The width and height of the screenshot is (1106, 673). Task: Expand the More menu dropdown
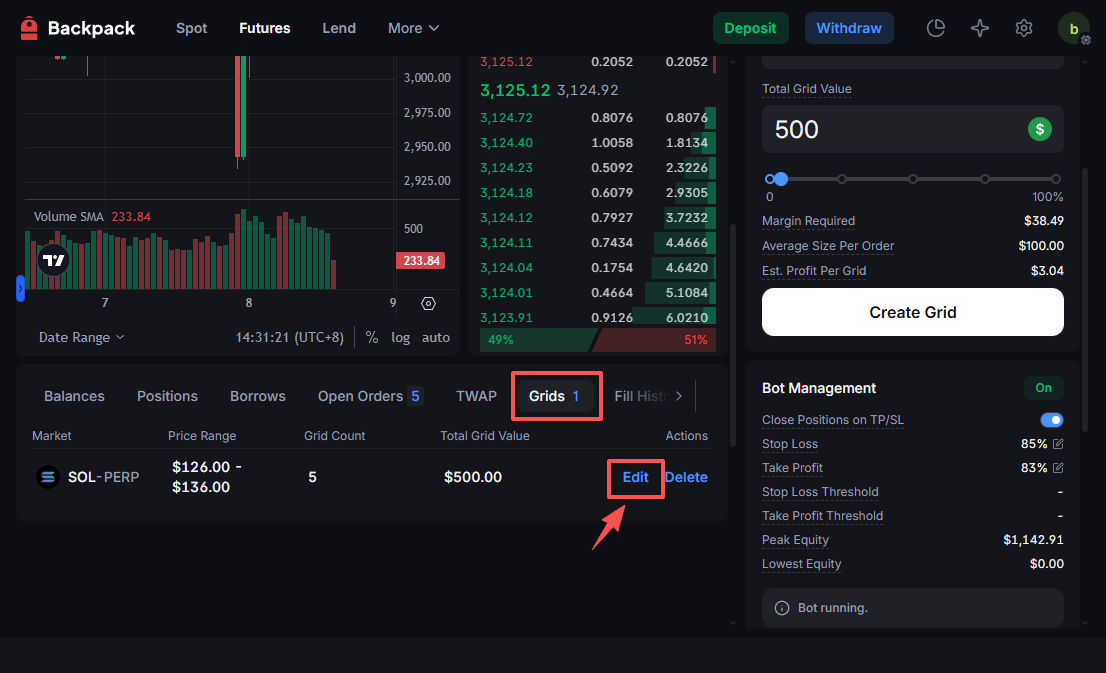[413, 28]
